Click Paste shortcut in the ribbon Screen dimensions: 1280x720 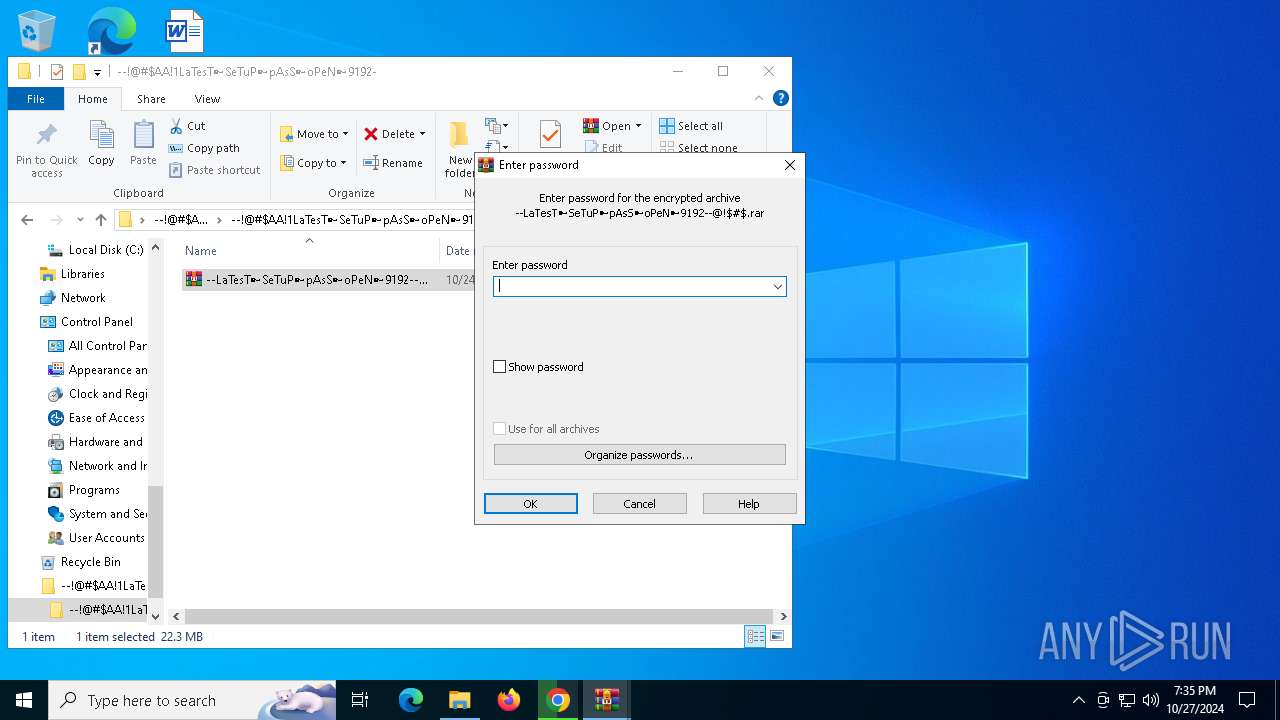pos(214,170)
